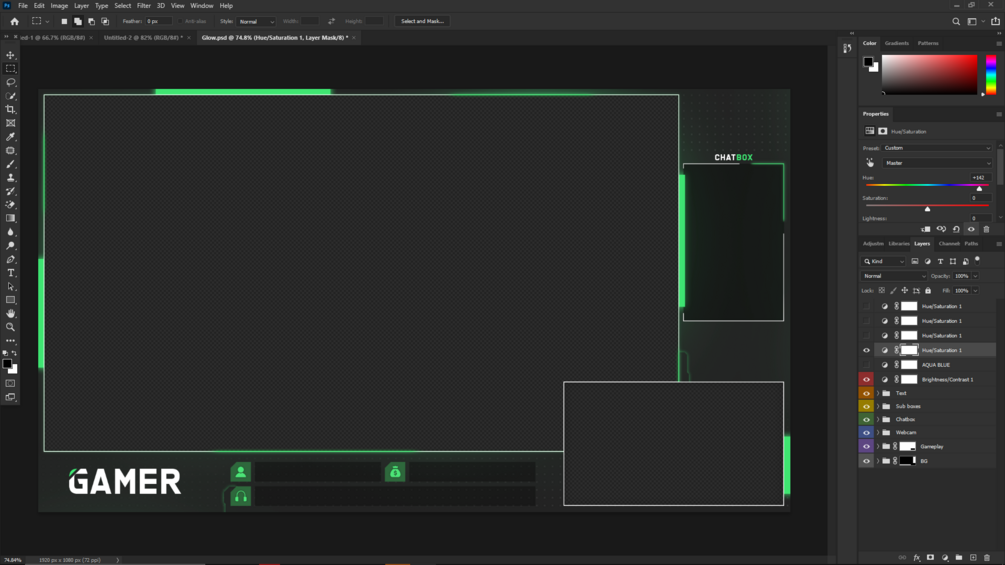
Task: Click the Feather input field
Action: (158, 21)
